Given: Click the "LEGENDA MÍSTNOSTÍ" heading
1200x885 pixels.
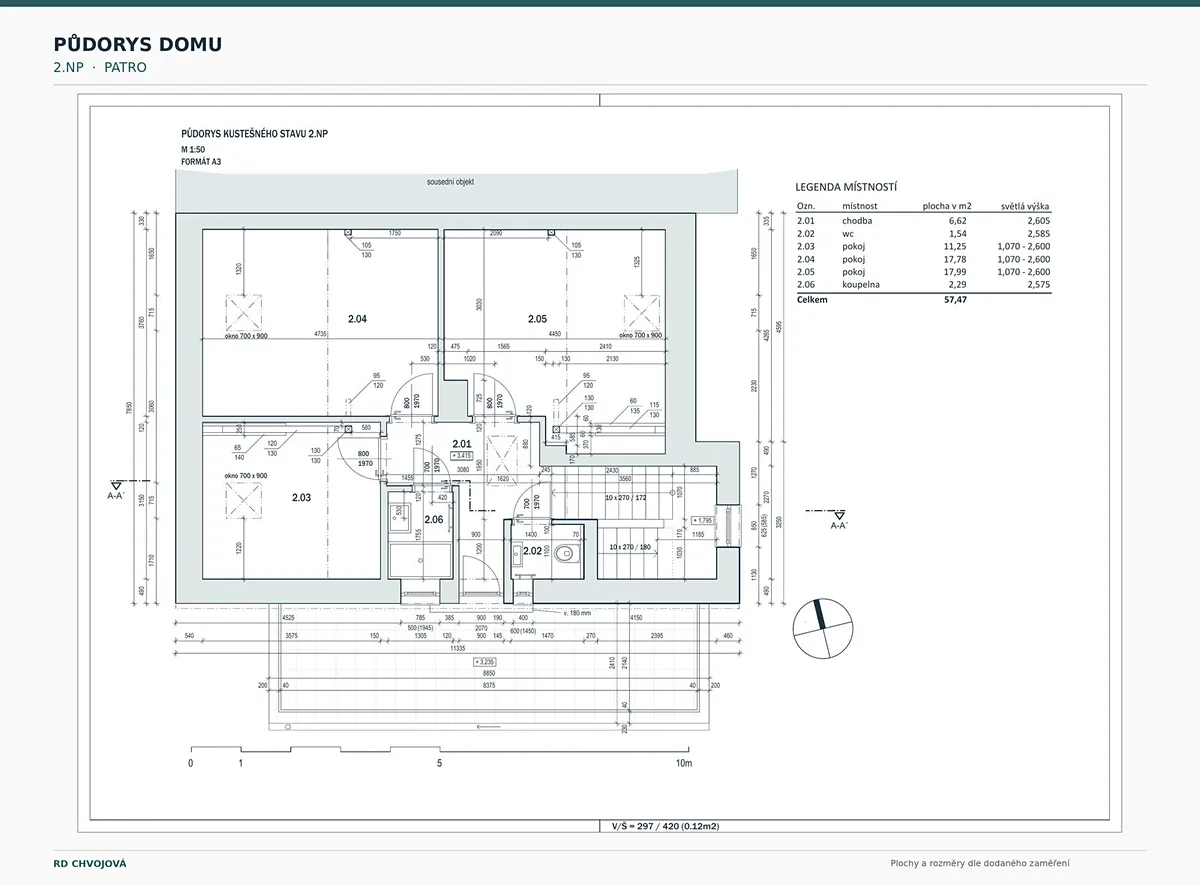Looking at the screenshot, I should [x=846, y=187].
